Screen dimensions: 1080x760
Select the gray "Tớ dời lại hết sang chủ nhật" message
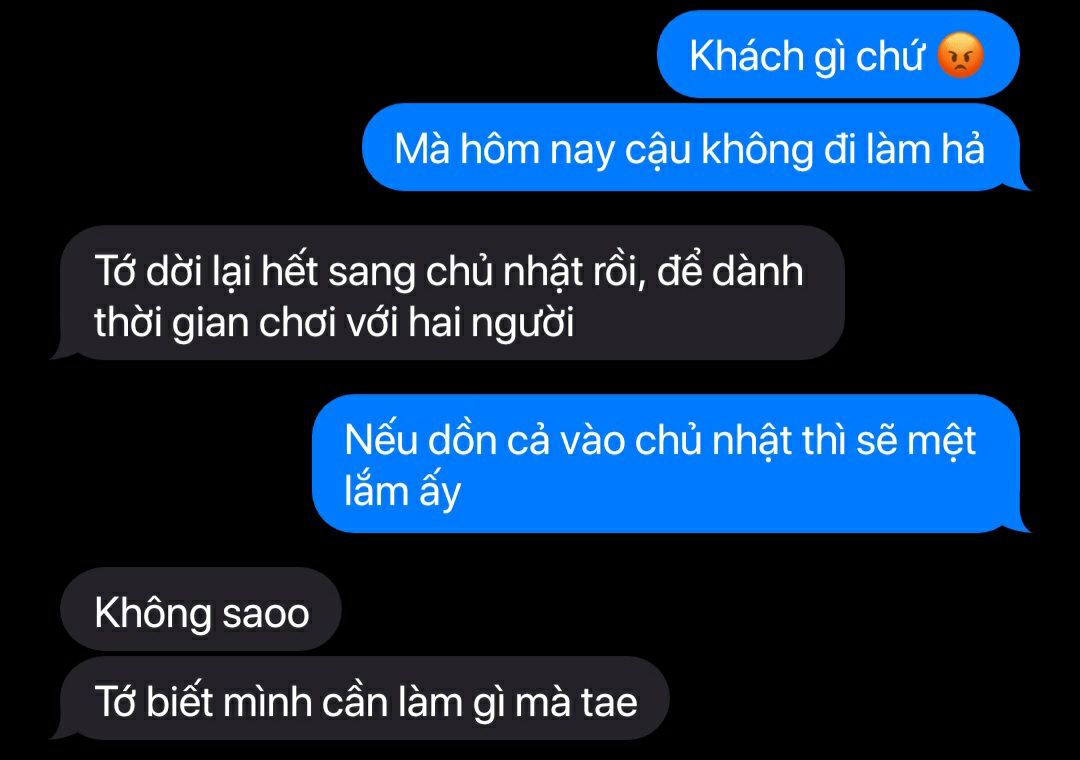click(x=448, y=294)
